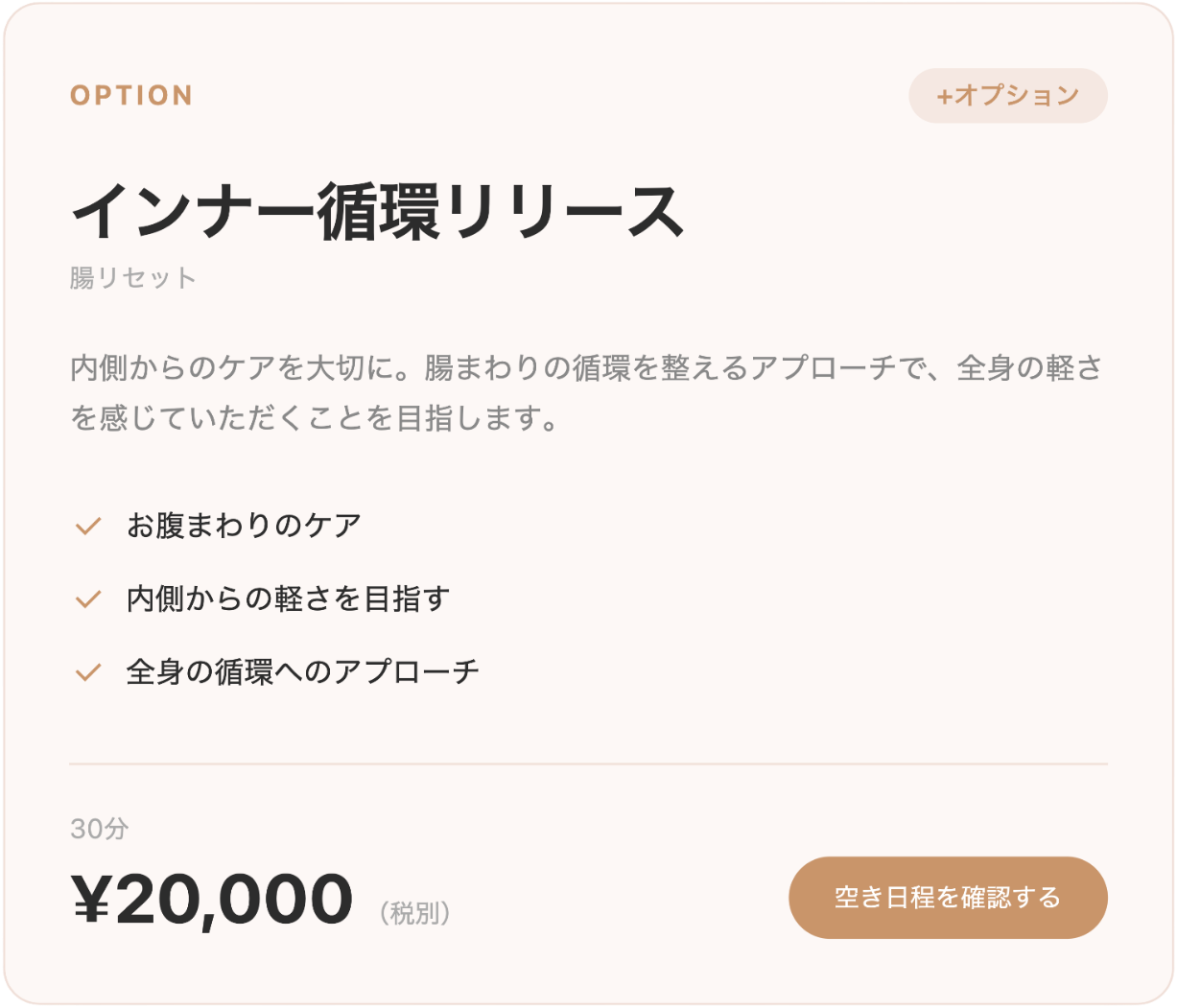Select the お腹まわりのケア list item text
The height and width of the screenshot is (1008, 1177).
(x=244, y=527)
